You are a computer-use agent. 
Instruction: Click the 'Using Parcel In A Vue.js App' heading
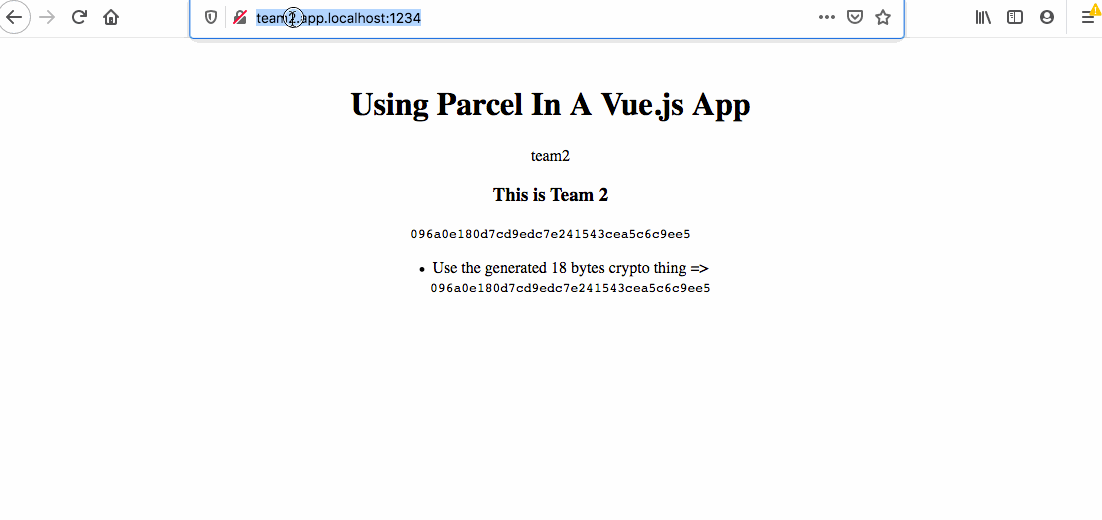550,105
